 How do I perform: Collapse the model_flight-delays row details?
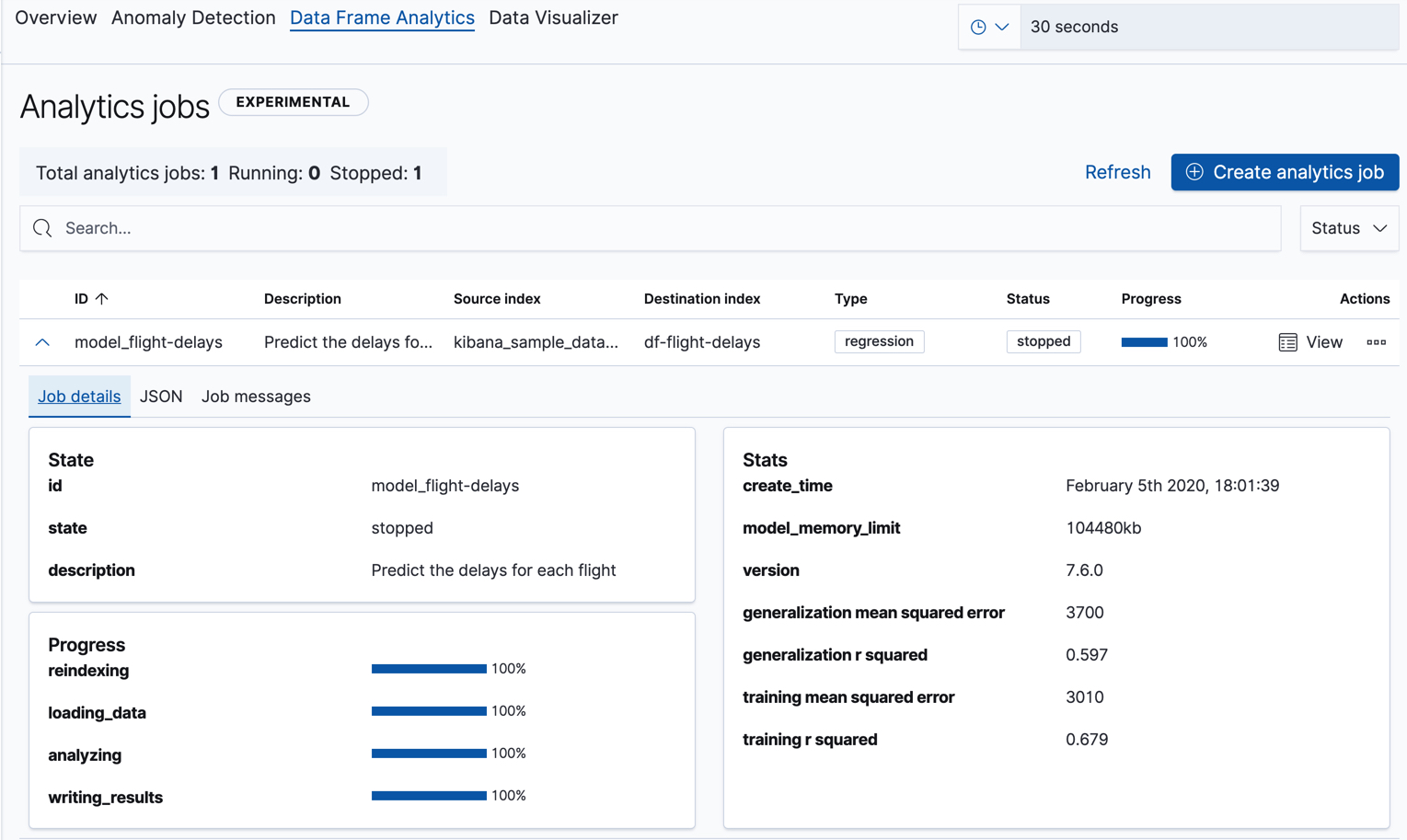(41, 341)
